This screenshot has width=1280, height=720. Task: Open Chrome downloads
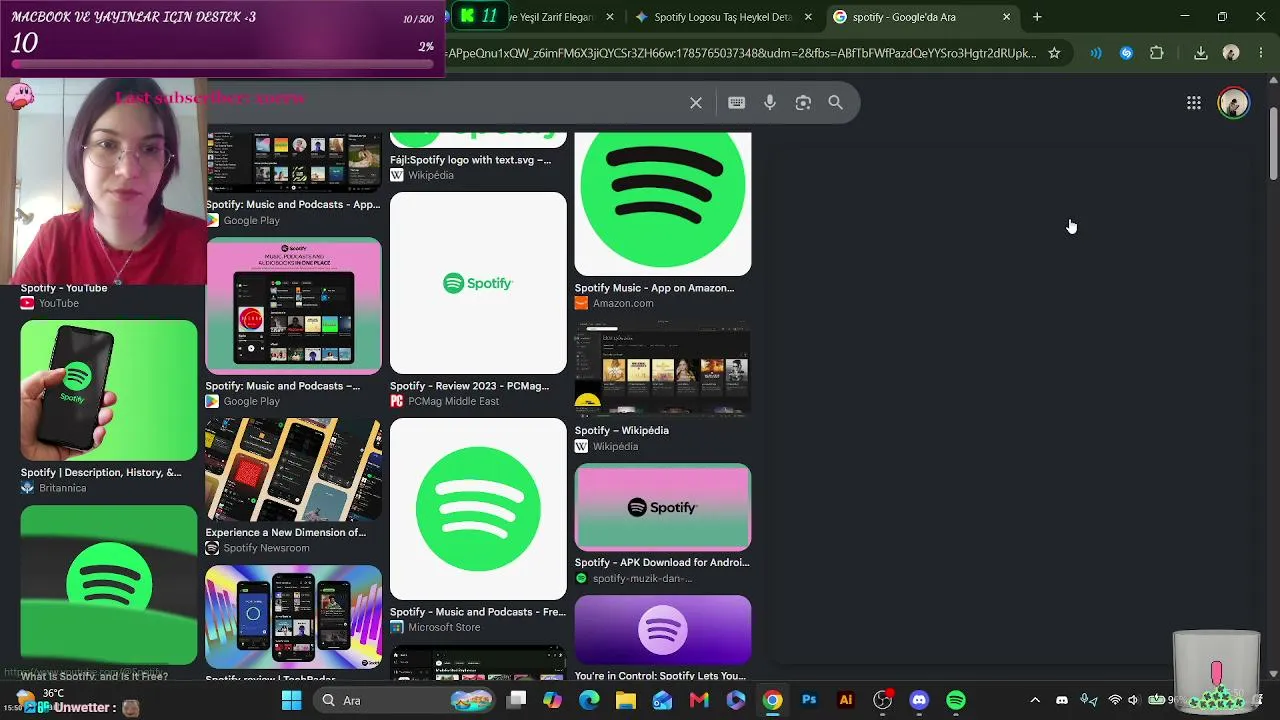(1201, 53)
